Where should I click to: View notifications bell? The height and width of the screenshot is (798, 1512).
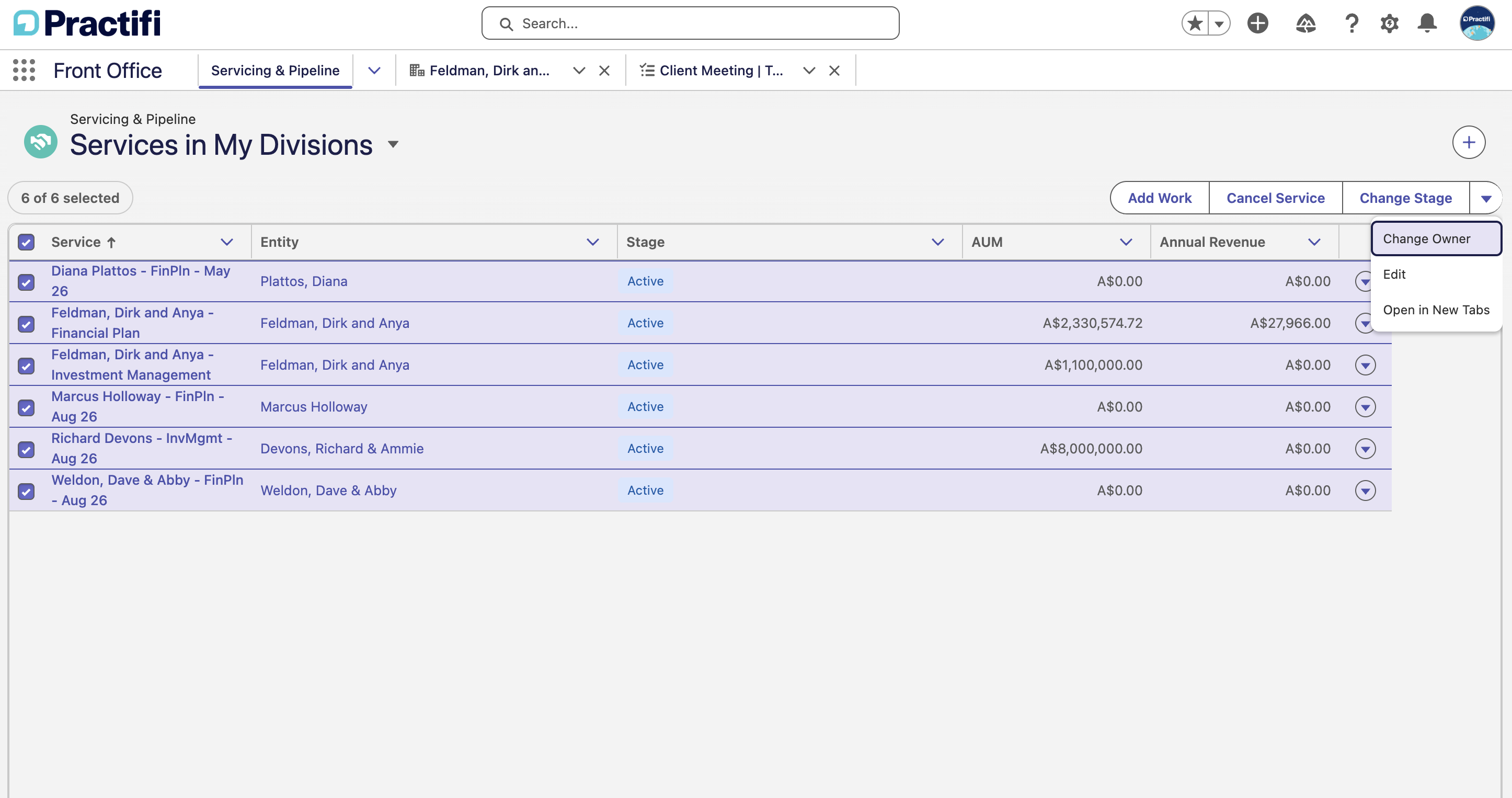(1427, 24)
